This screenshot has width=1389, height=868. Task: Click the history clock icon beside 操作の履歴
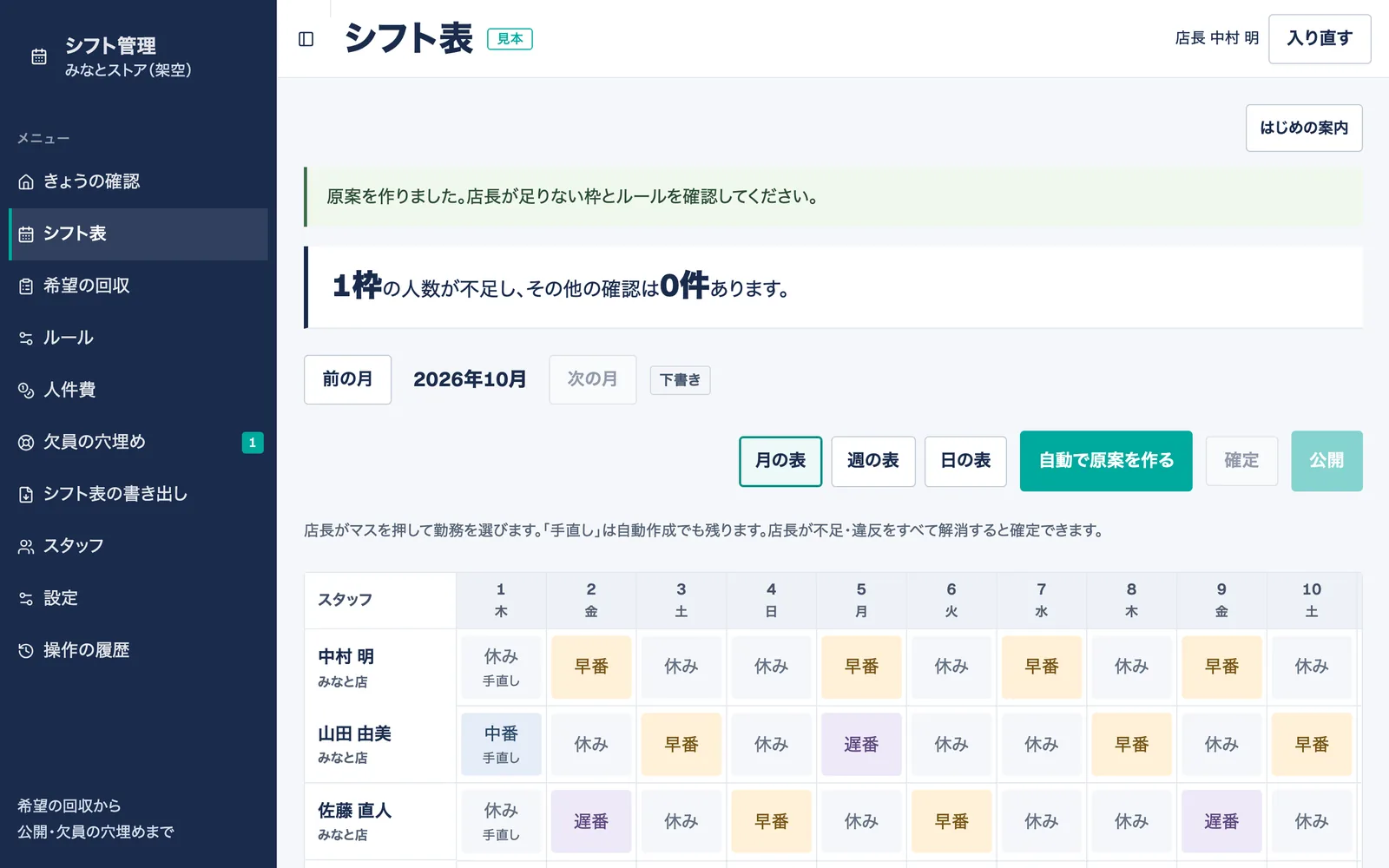(x=26, y=650)
